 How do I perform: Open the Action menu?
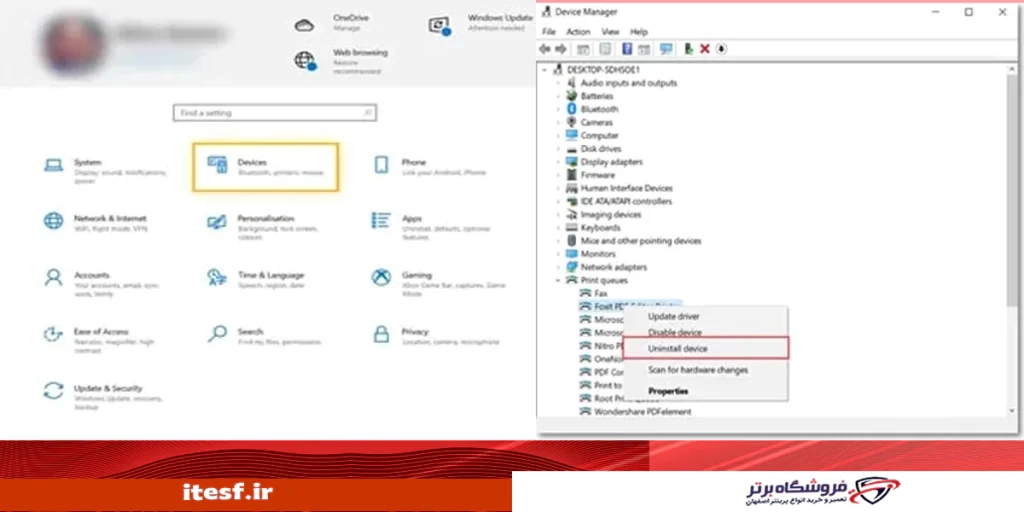578,32
